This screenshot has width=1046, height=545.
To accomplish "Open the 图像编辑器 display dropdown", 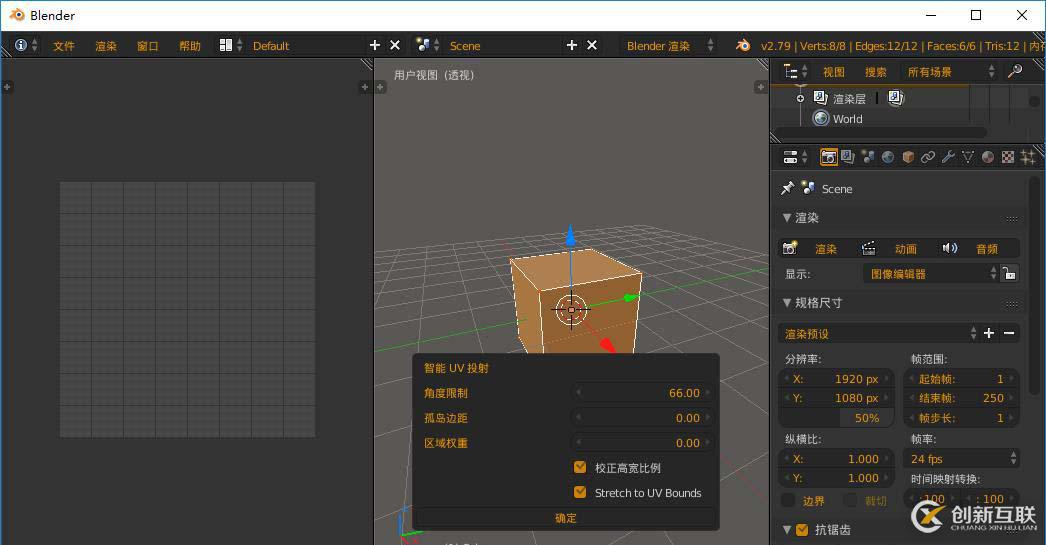I will tap(931, 273).
